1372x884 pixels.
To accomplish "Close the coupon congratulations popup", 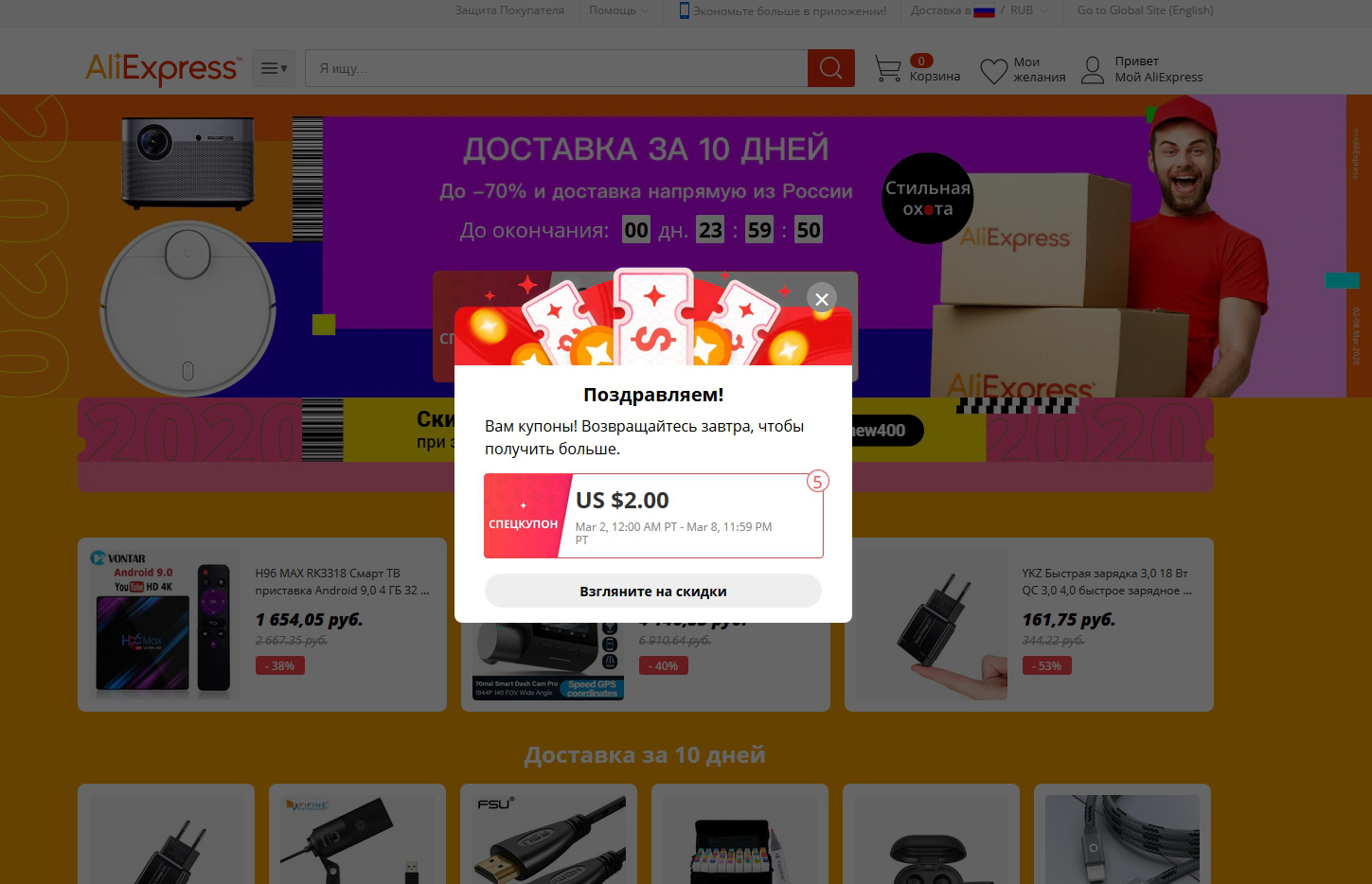I will [821, 299].
